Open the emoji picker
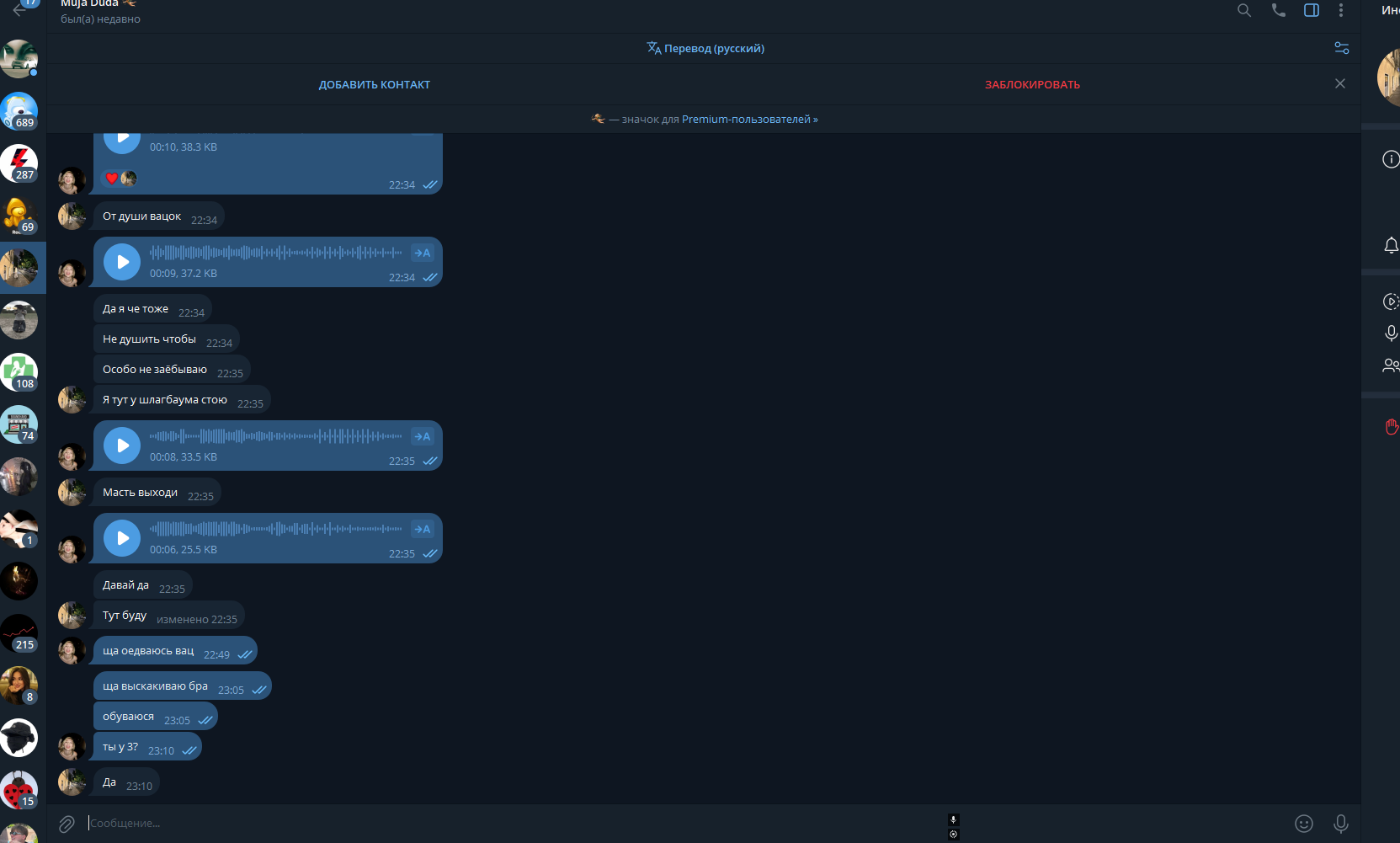 1303,824
